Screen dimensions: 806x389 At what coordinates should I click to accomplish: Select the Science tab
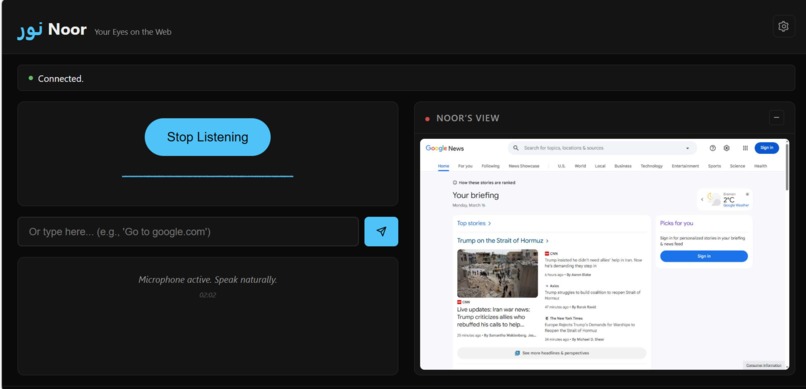pyautogui.click(x=737, y=166)
